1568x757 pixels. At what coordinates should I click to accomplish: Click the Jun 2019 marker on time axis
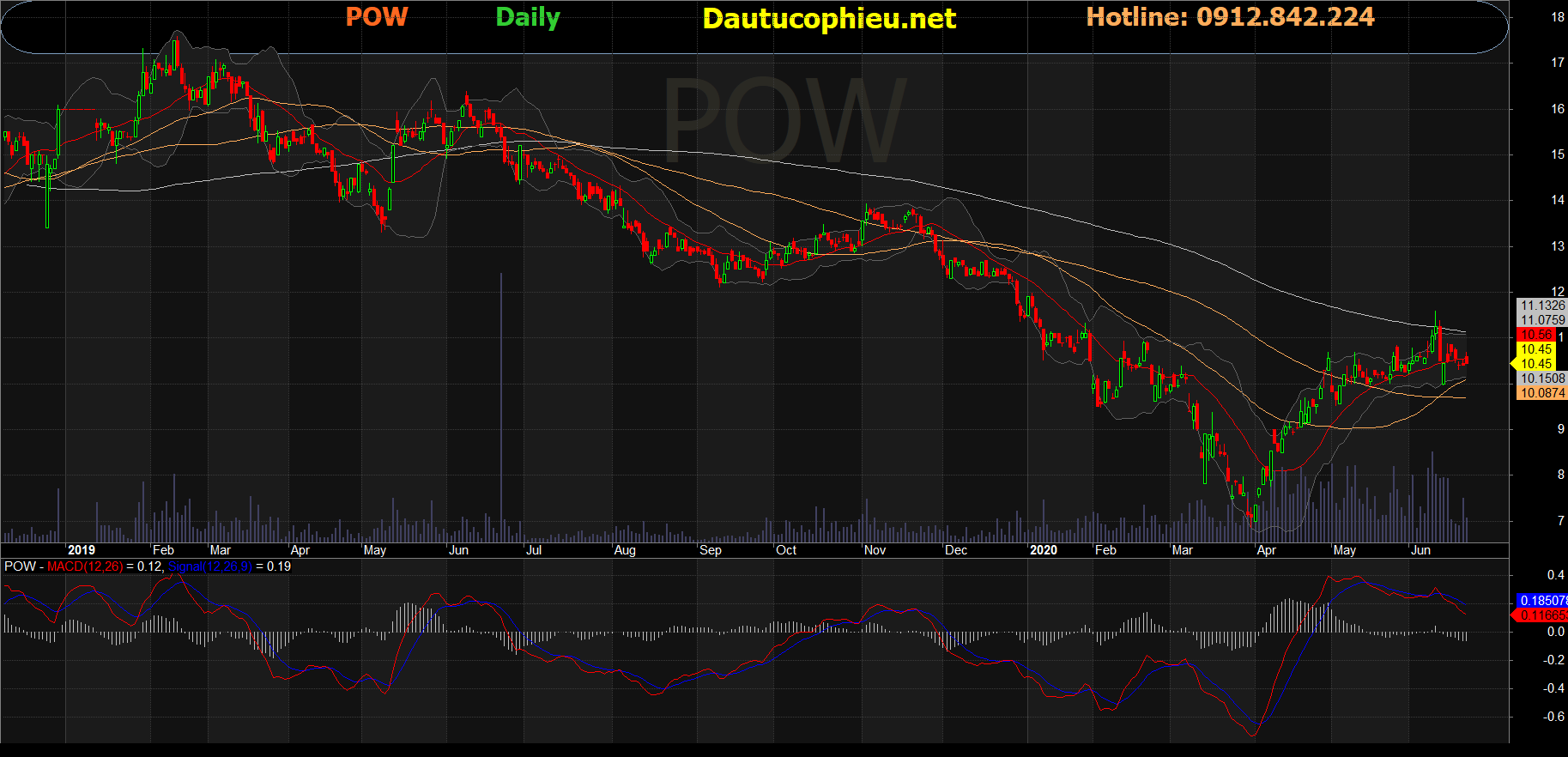(459, 550)
